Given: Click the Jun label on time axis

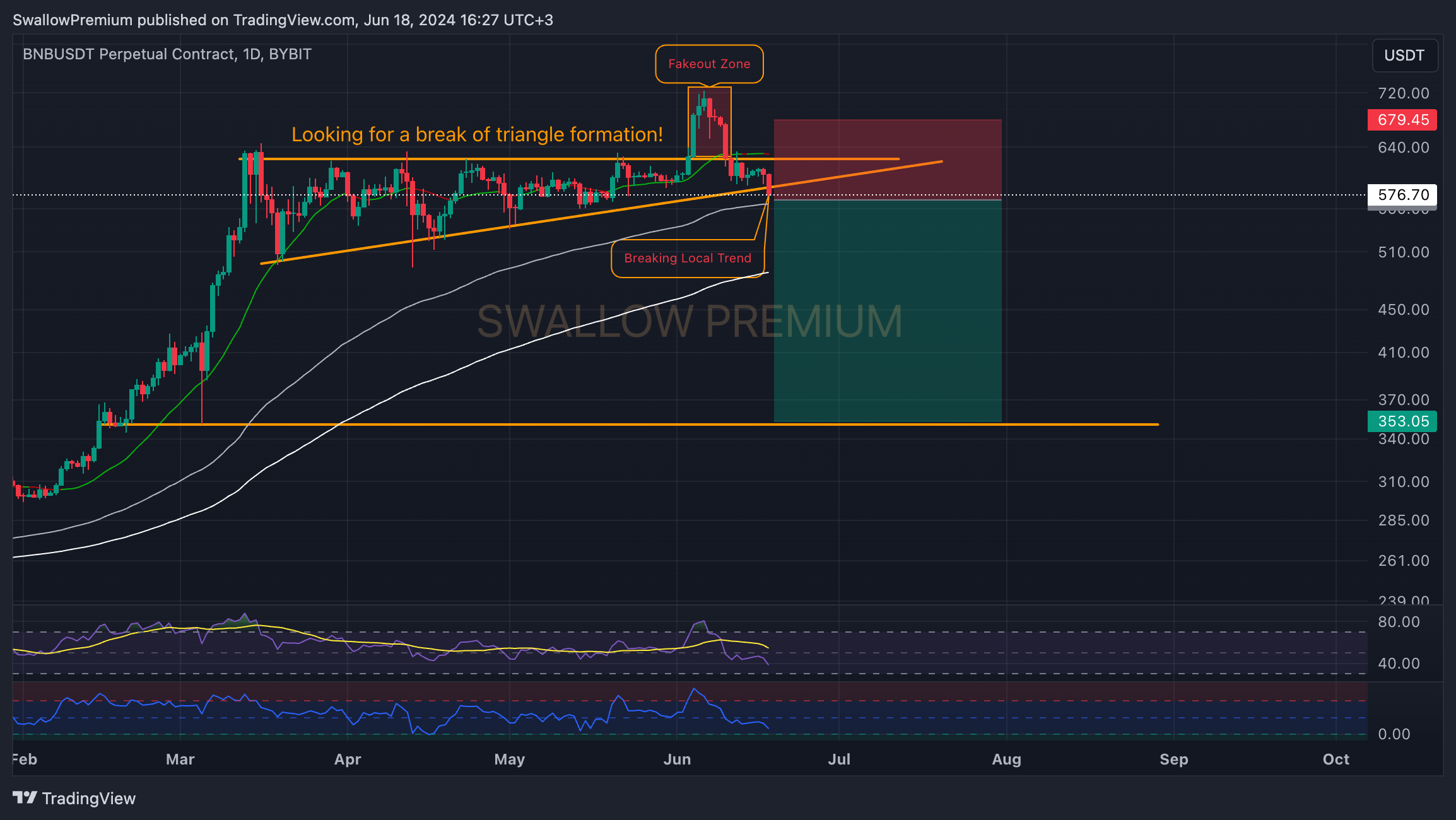Looking at the screenshot, I should 677,759.
